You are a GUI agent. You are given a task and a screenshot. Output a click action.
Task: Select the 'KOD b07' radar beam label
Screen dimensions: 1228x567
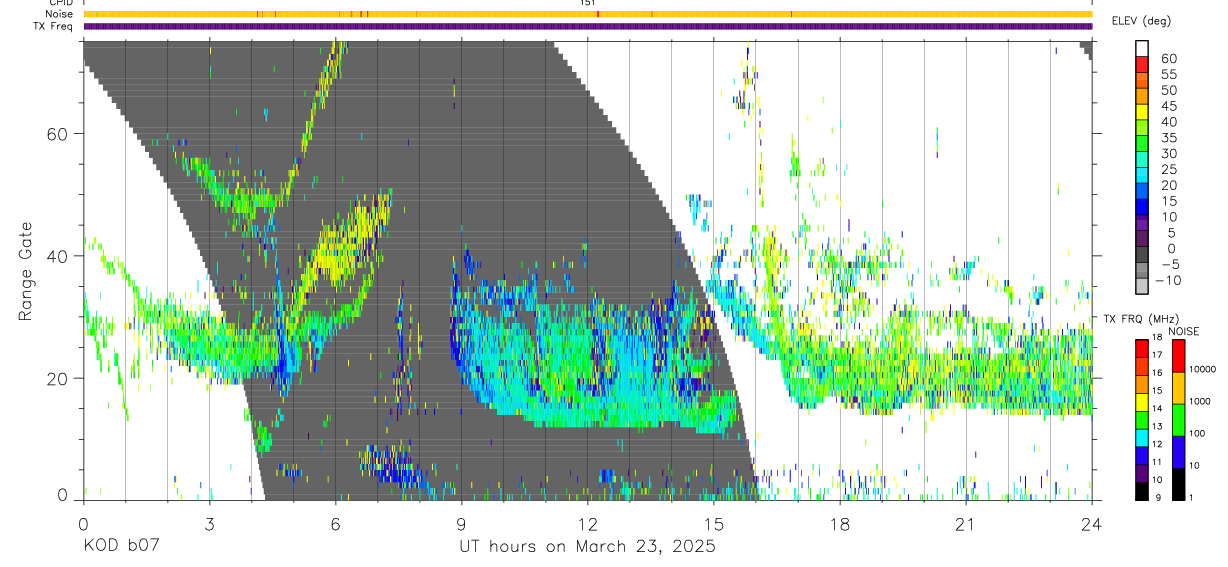point(120,547)
